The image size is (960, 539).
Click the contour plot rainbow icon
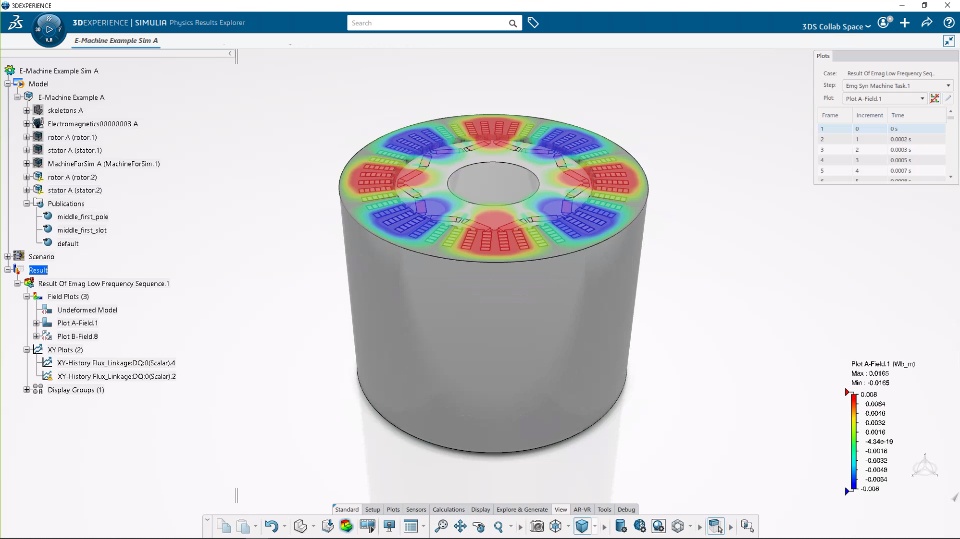[x=347, y=526]
